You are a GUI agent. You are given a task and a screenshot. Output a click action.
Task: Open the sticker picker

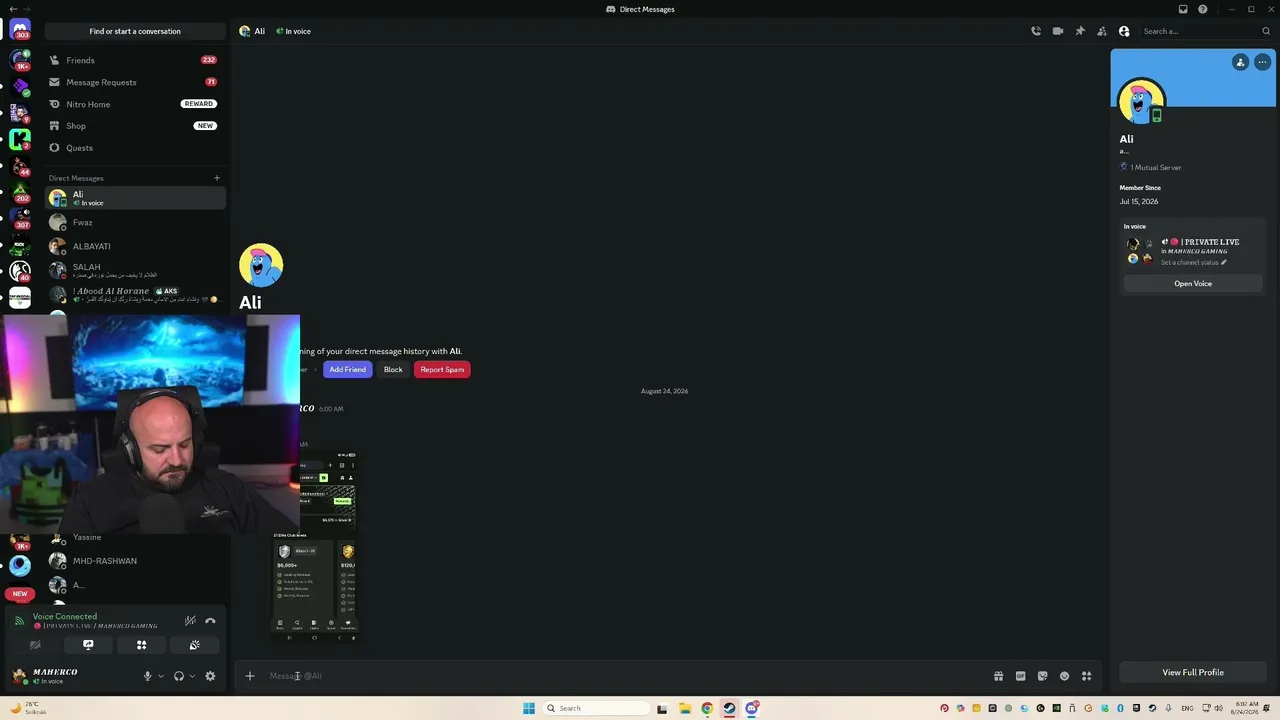[1042, 676]
